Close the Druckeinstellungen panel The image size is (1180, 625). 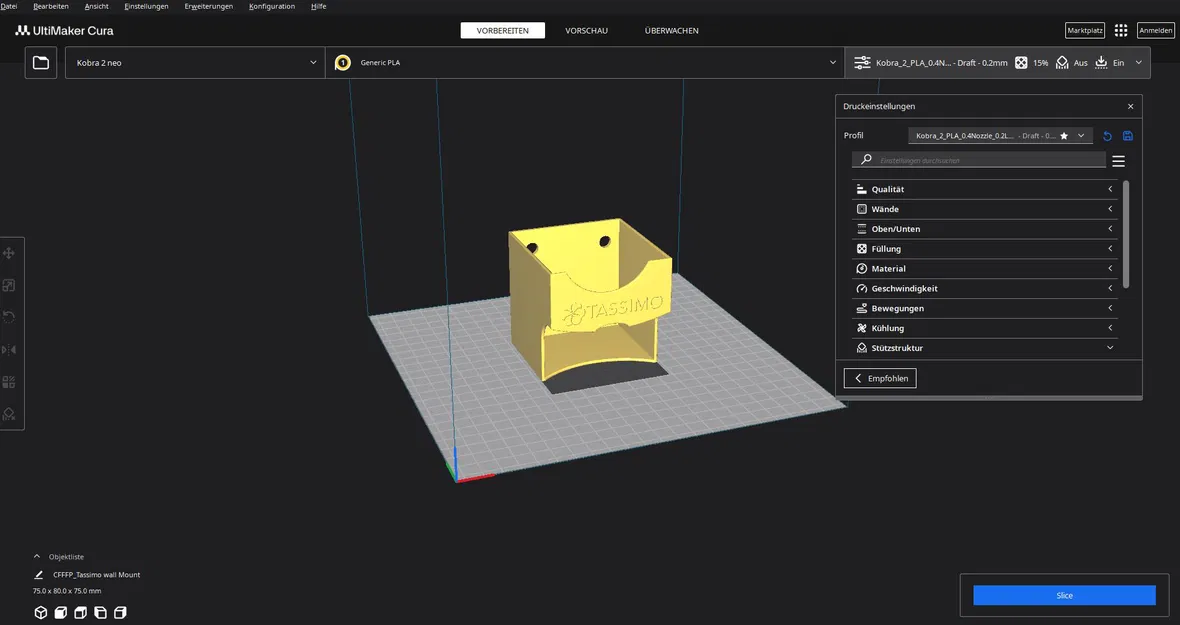[1130, 107]
